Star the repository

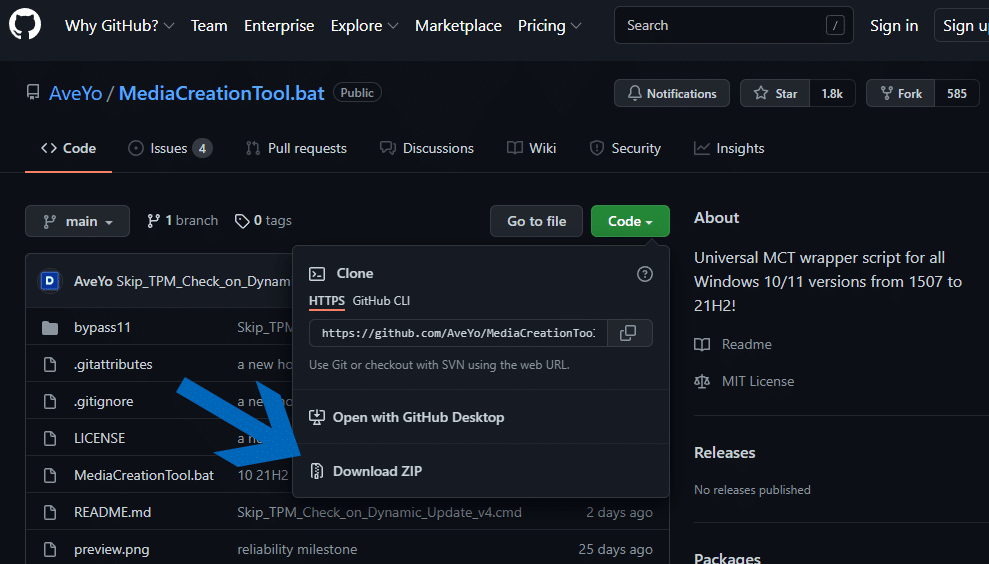click(x=775, y=93)
